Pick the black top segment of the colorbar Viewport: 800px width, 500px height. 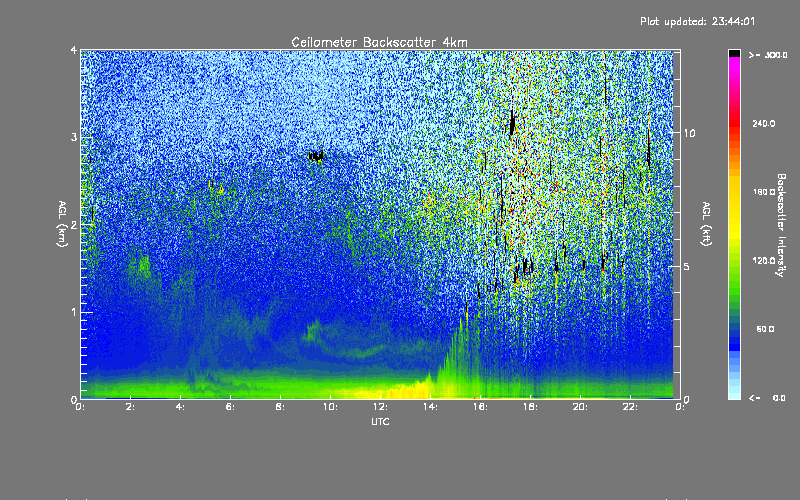(x=734, y=53)
